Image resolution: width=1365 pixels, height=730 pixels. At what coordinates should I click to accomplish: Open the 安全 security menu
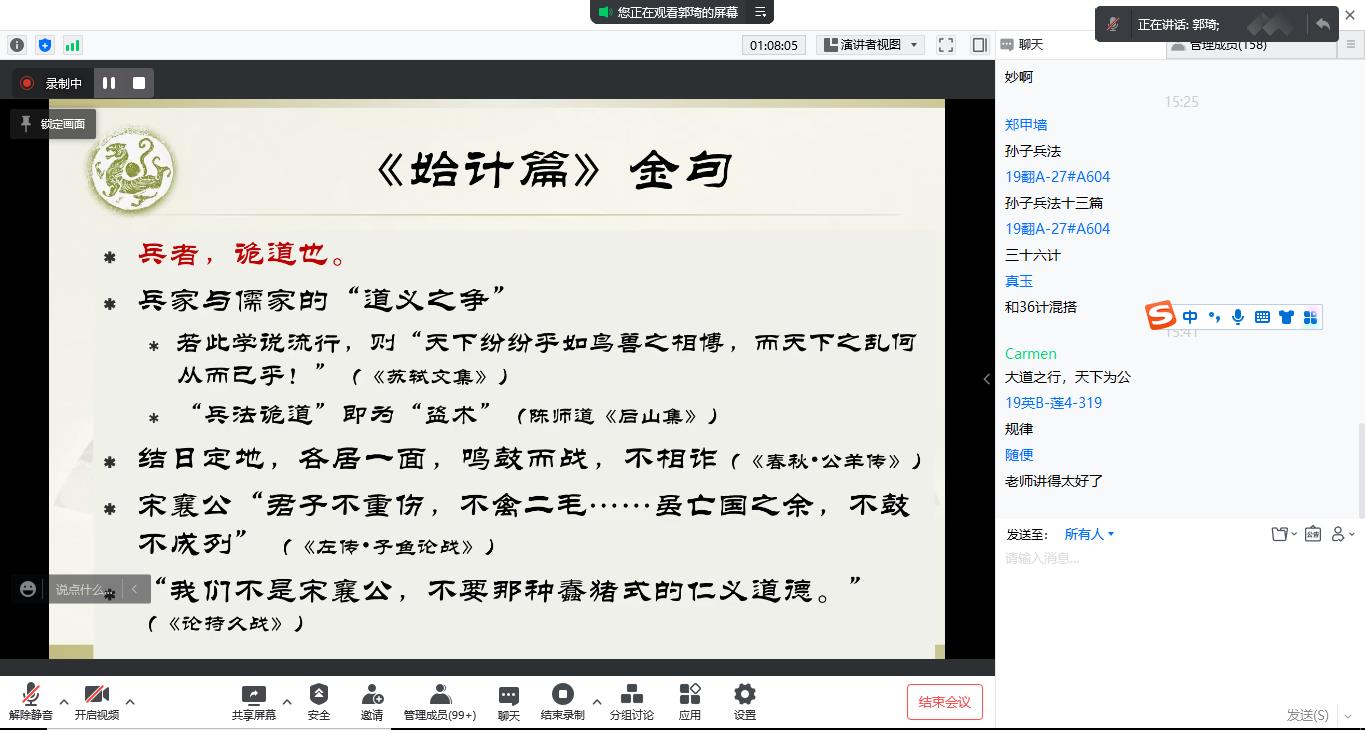(318, 700)
